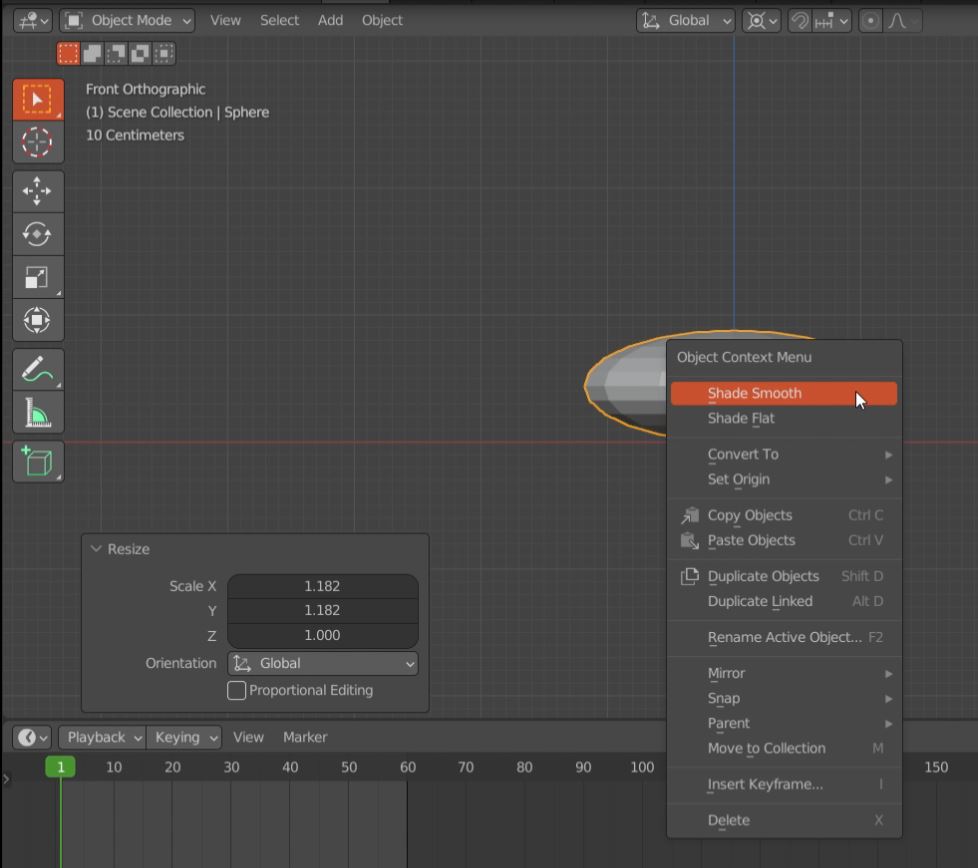978x868 pixels.
Task: Open the Object menu in the header
Action: point(382,19)
